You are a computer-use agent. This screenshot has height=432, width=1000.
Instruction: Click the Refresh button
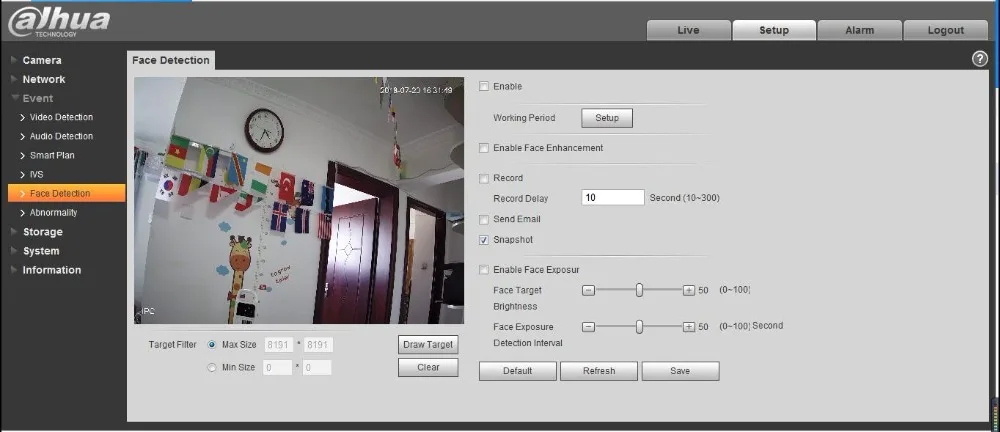tap(599, 371)
